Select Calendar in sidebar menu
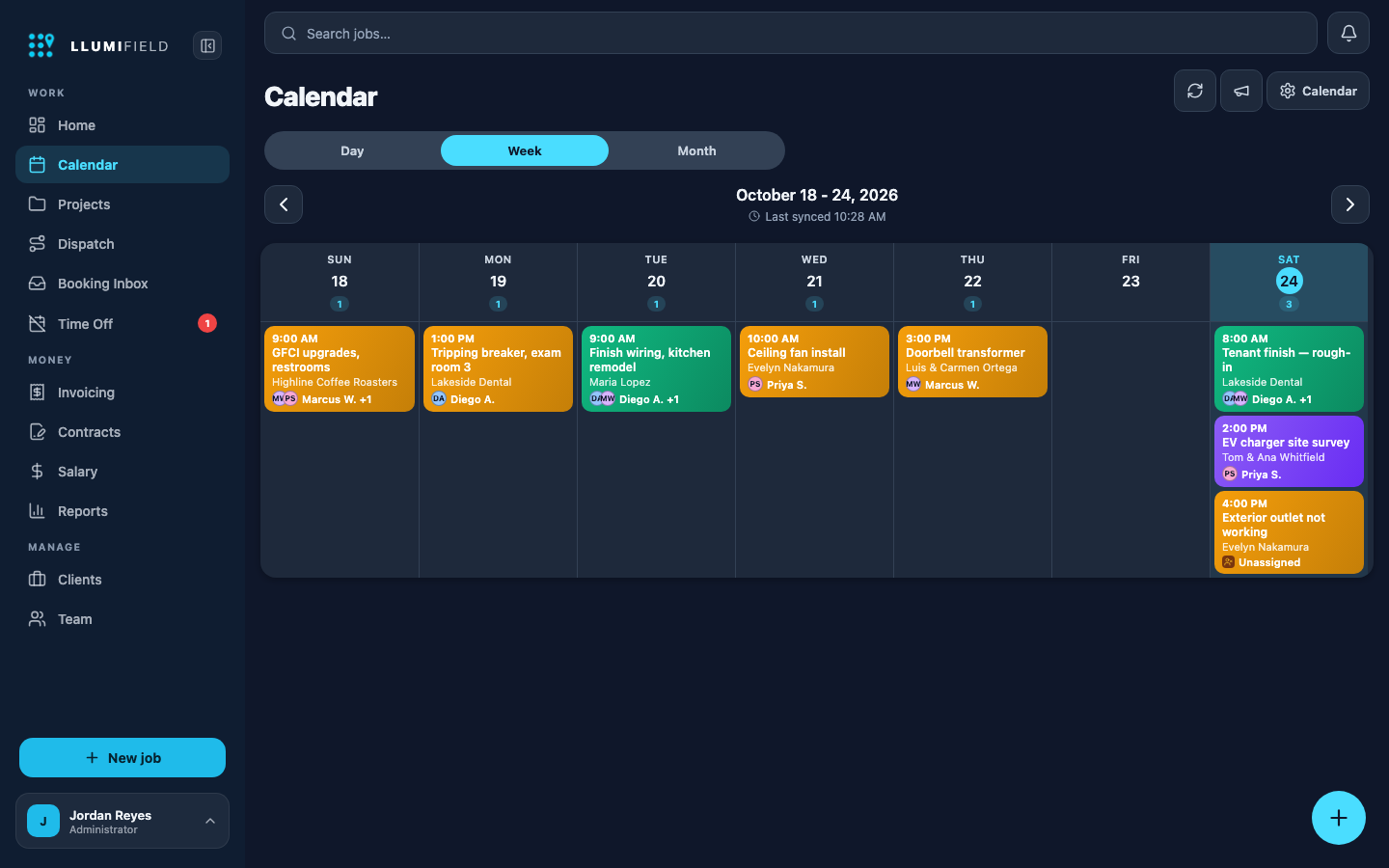The image size is (1389, 868). (x=123, y=165)
